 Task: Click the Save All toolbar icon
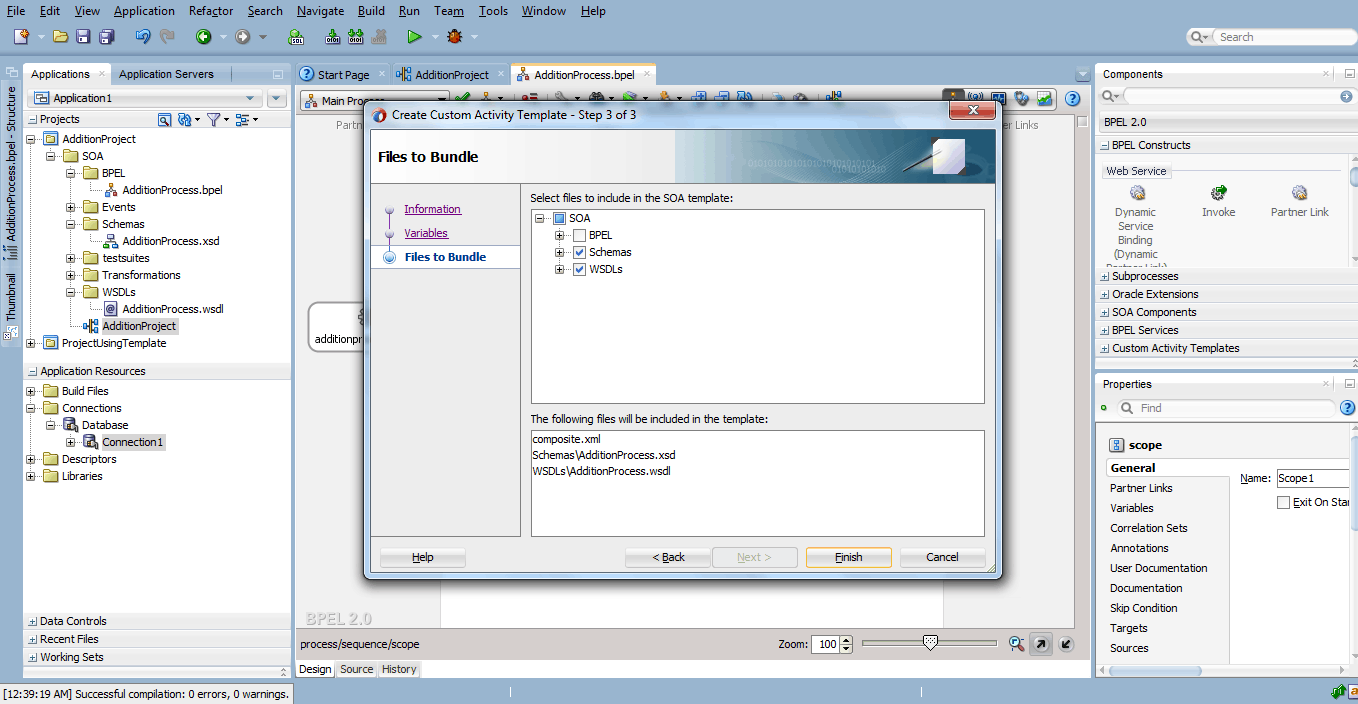pyautogui.click(x=106, y=37)
